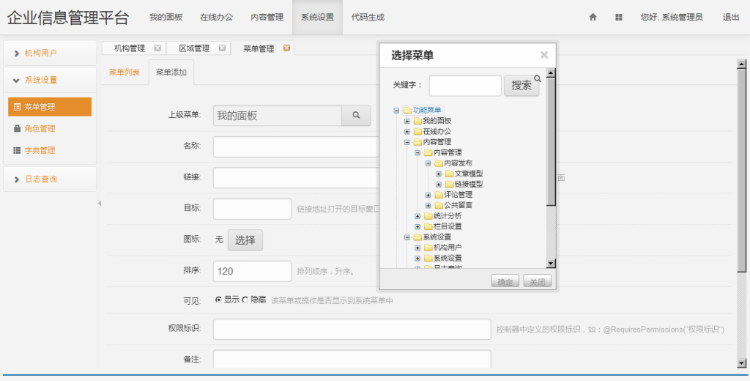The height and width of the screenshot is (381, 750).
Task: Open 内容管理 in the top navigation
Action: tap(267, 17)
